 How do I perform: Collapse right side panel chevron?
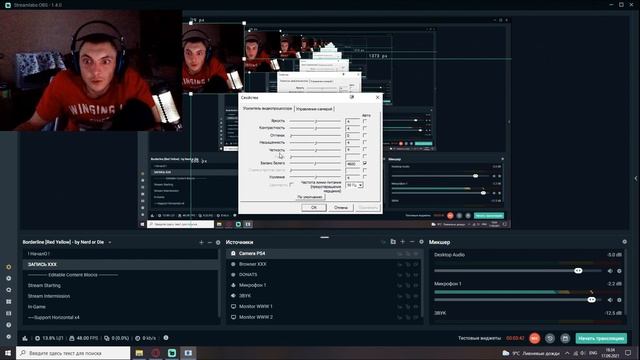tap(636, 178)
